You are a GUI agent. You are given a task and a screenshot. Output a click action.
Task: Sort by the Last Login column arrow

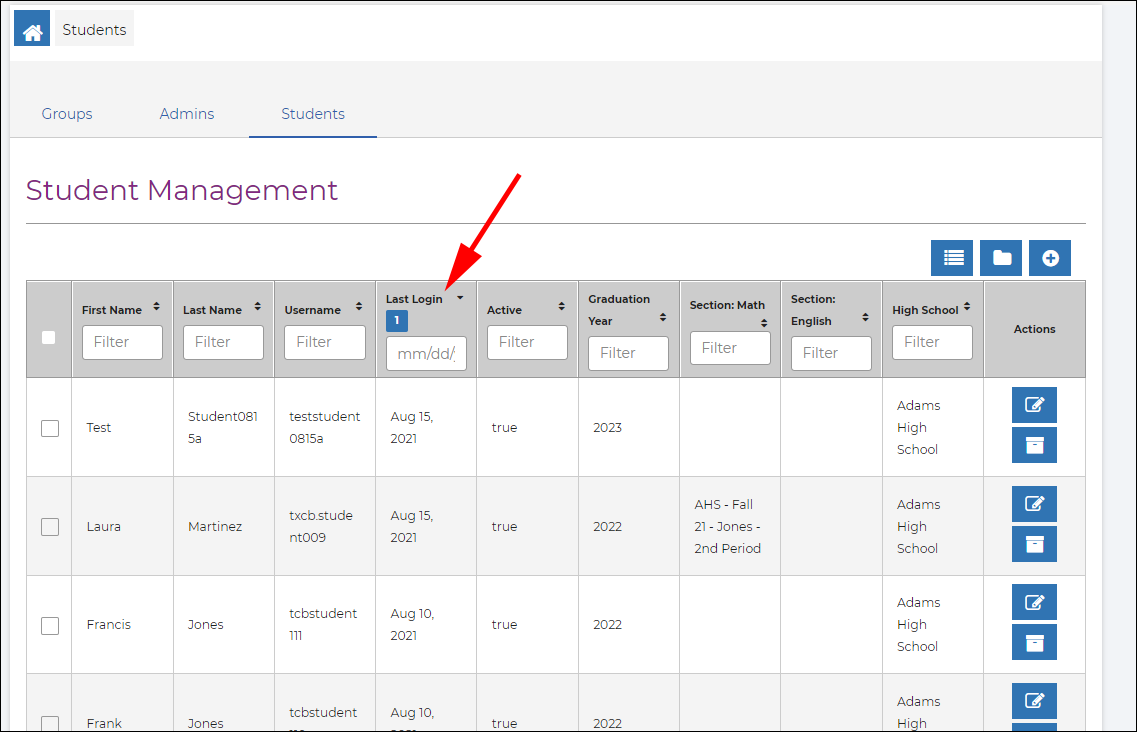tap(460, 298)
